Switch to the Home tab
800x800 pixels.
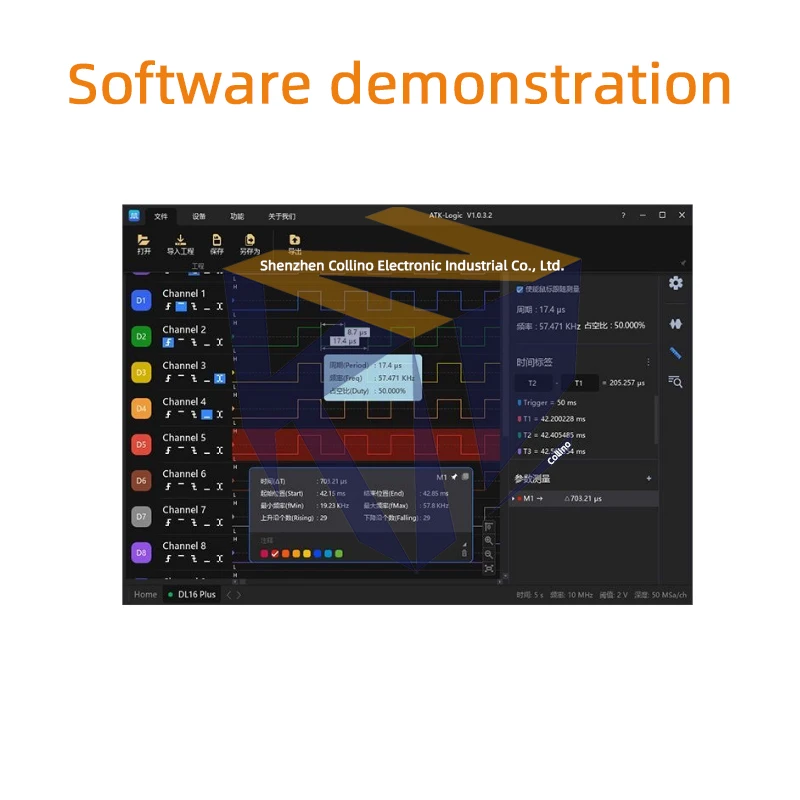click(x=145, y=594)
